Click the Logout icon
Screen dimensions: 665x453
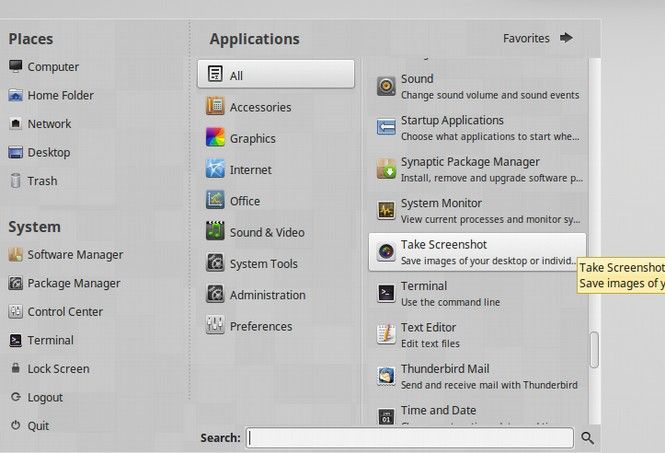tap(16, 397)
